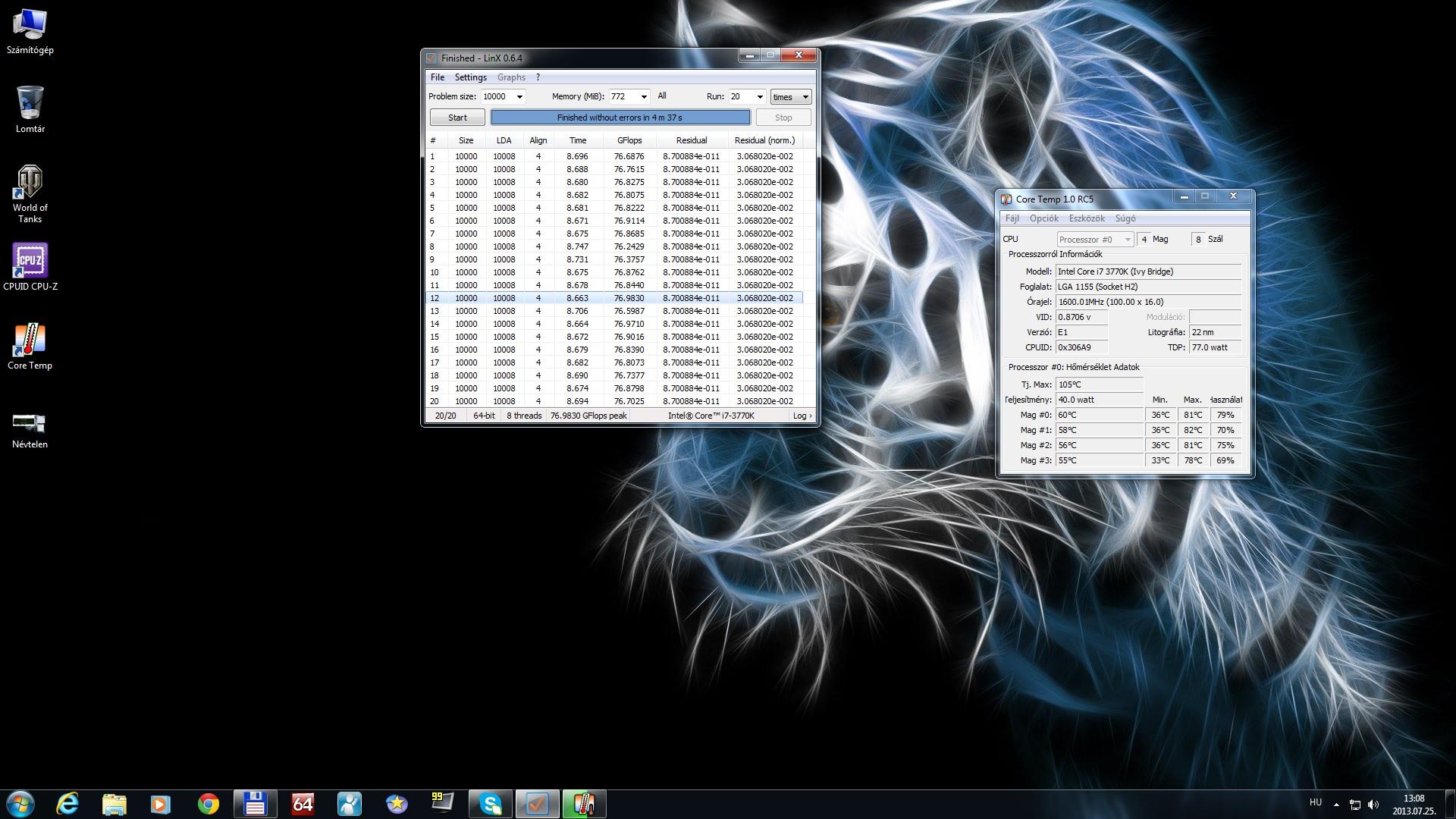Image resolution: width=1456 pixels, height=819 pixels.
Task: Select run row 8 with 76.2429 GFlops
Action: point(614,246)
